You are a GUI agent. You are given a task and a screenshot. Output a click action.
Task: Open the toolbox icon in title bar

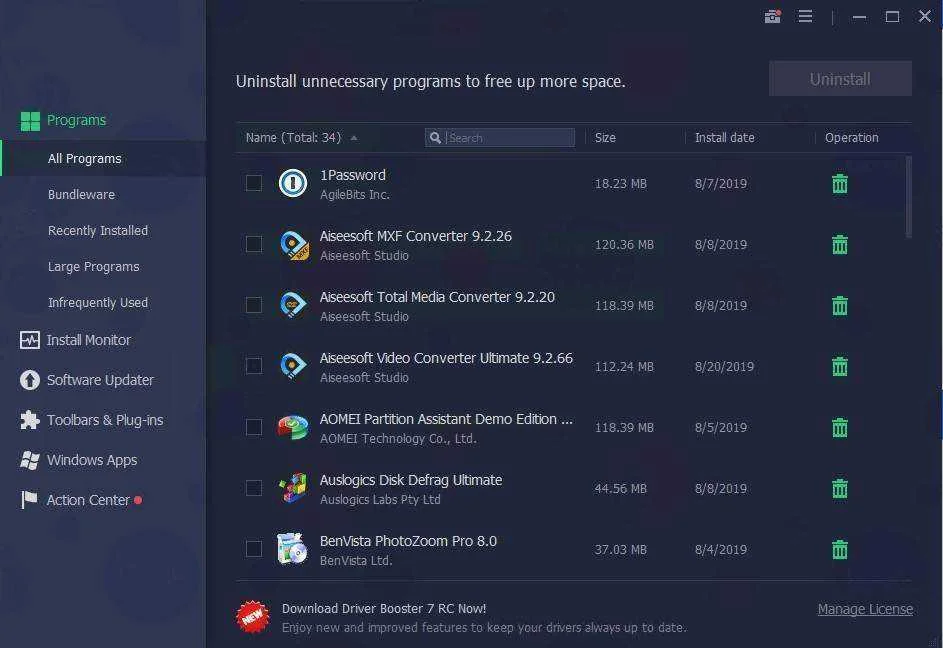coord(772,17)
